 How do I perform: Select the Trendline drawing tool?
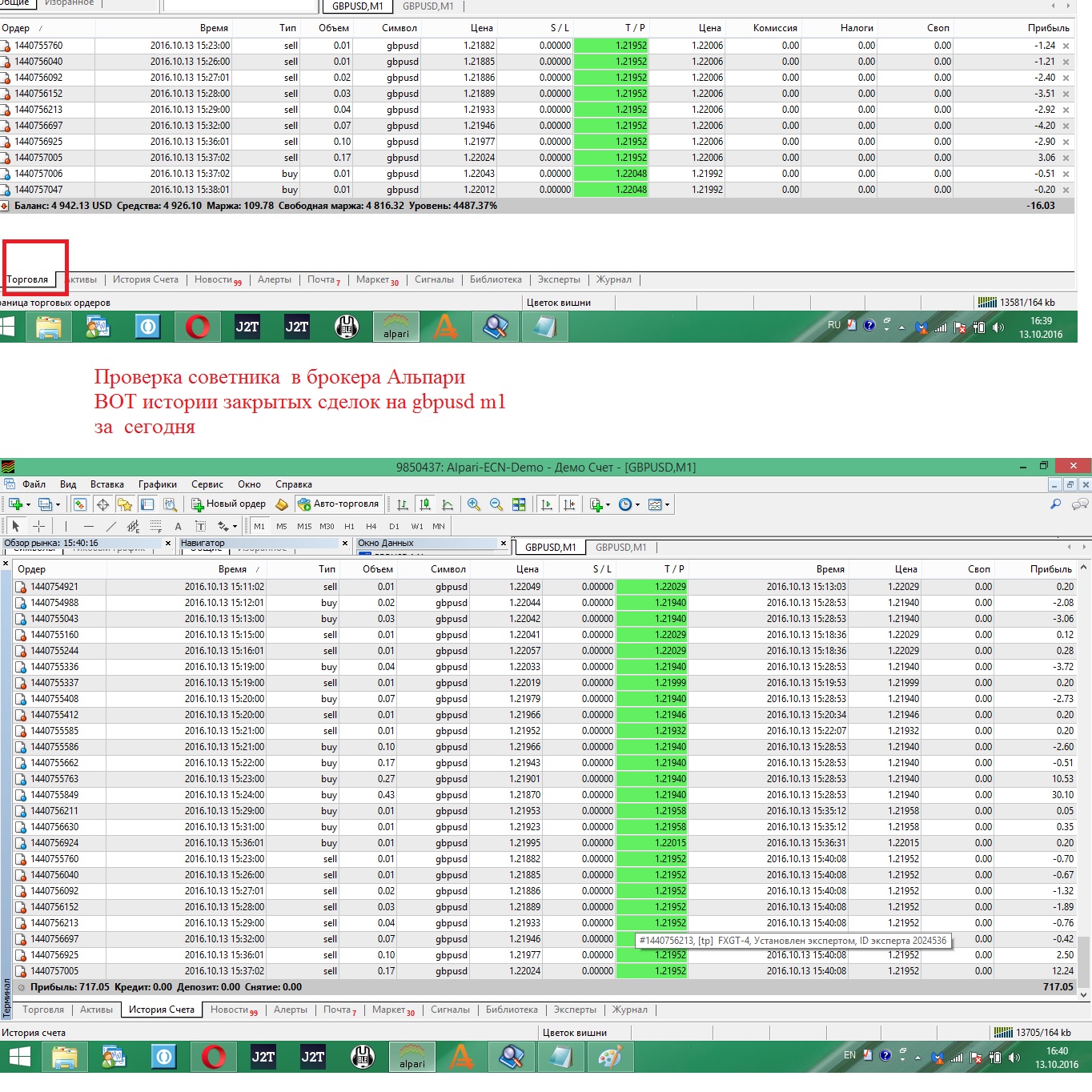click(111, 526)
